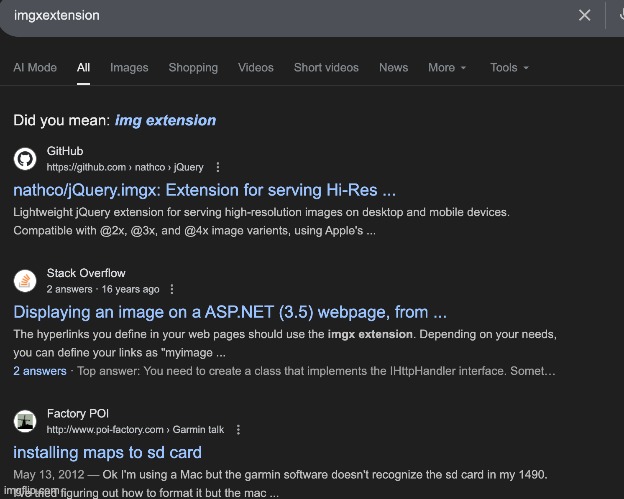The height and width of the screenshot is (499, 624).
Task: Open the nathco/jQuery.imgx result link
Action: tap(205, 190)
